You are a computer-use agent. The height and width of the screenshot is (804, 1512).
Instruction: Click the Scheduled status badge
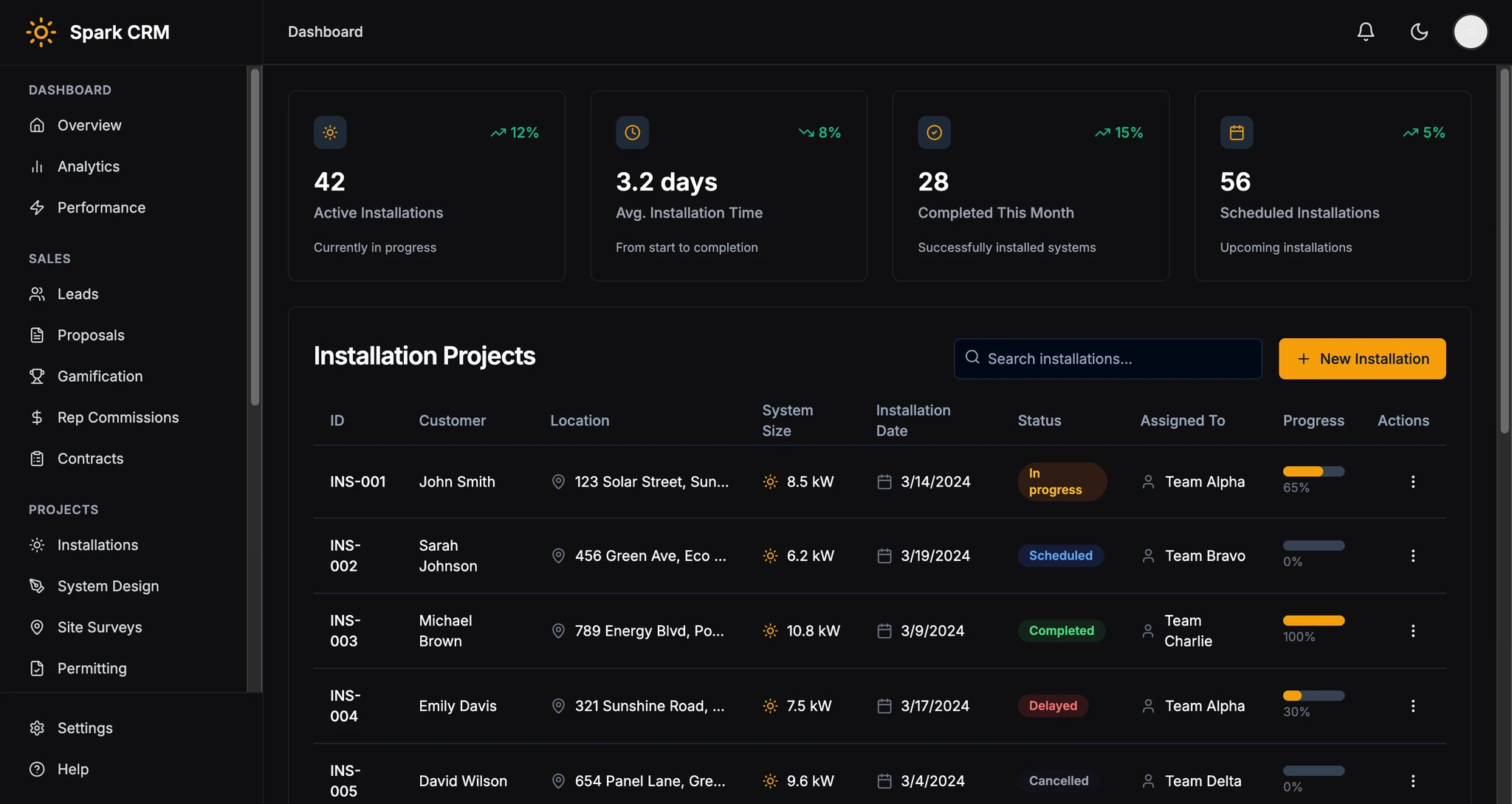[1060, 556]
